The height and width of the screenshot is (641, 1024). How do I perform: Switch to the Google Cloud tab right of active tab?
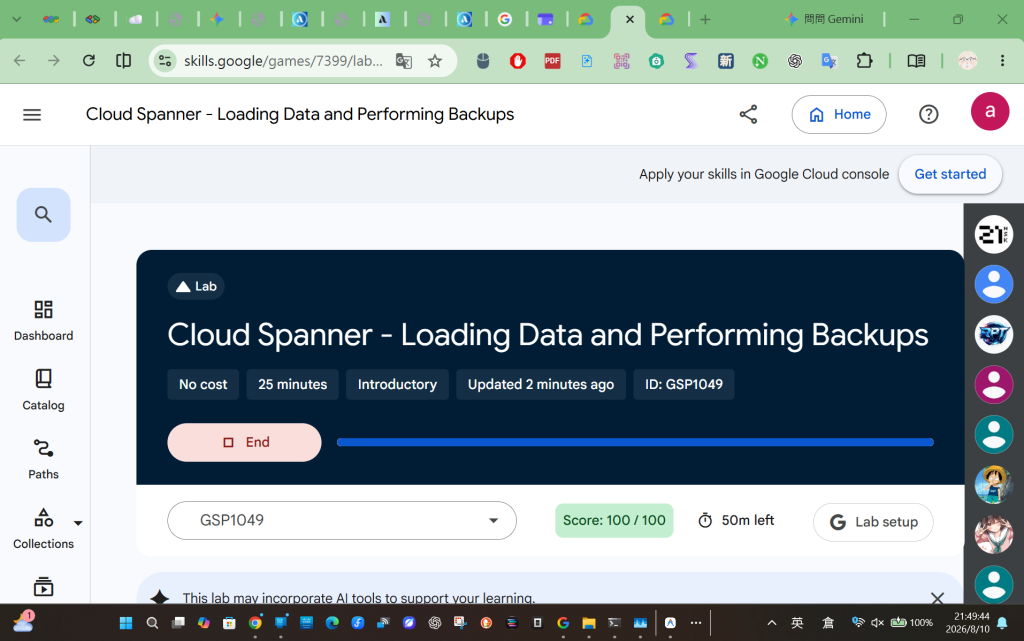point(666,20)
